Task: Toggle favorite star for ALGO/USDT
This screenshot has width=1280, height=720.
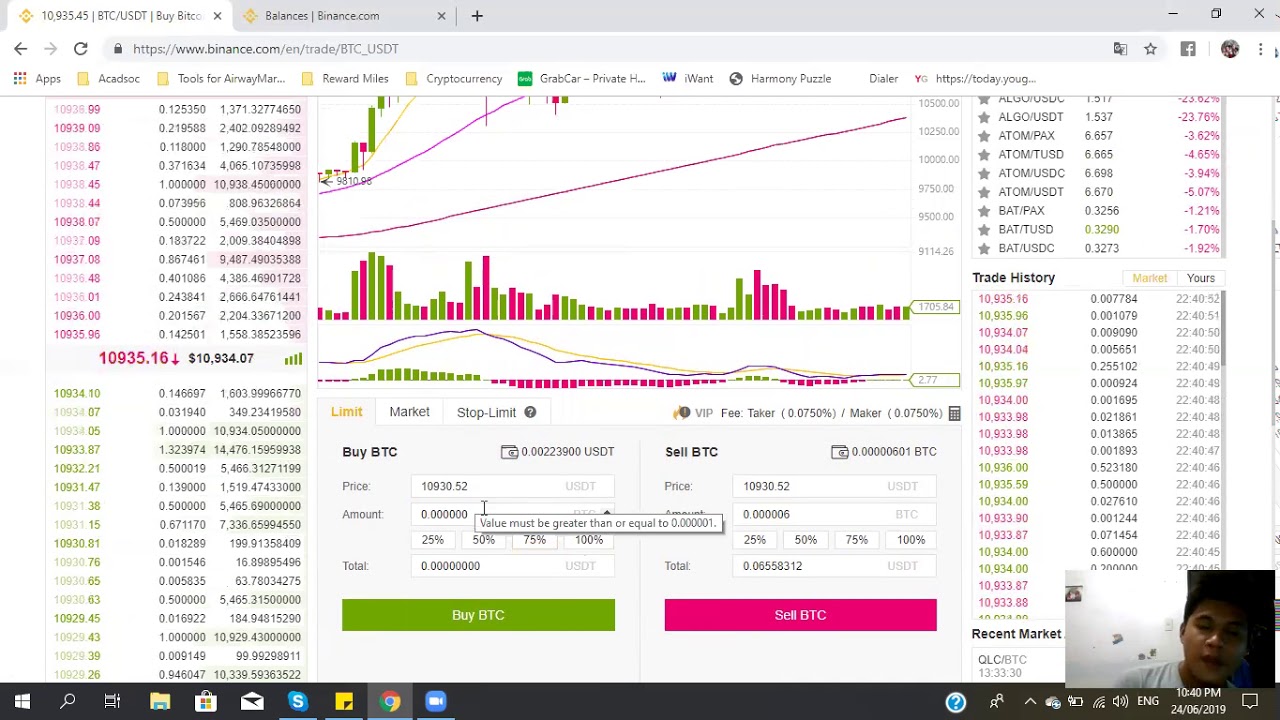Action: click(984, 117)
